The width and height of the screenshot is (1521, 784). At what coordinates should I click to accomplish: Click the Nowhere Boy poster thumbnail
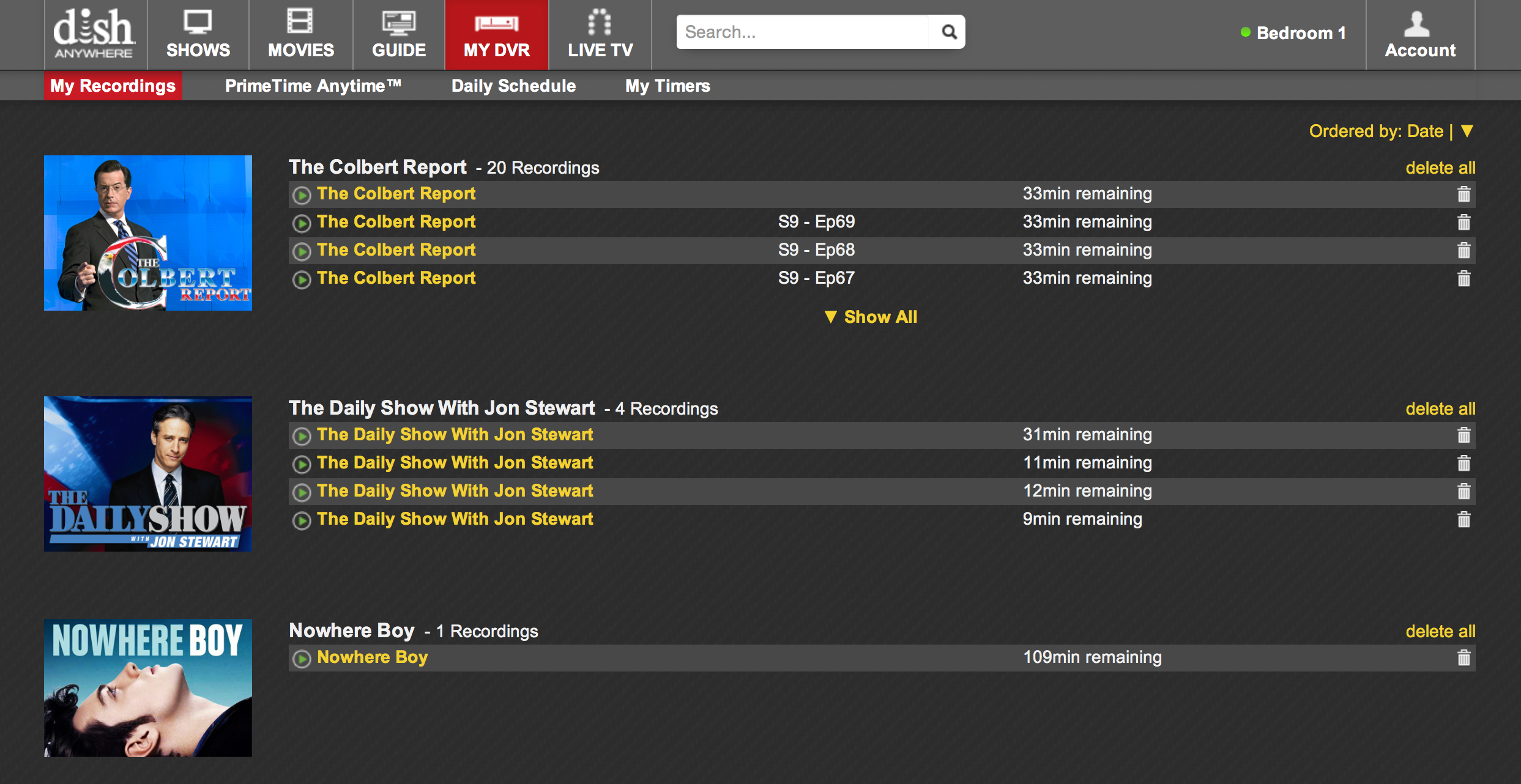click(148, 687)
